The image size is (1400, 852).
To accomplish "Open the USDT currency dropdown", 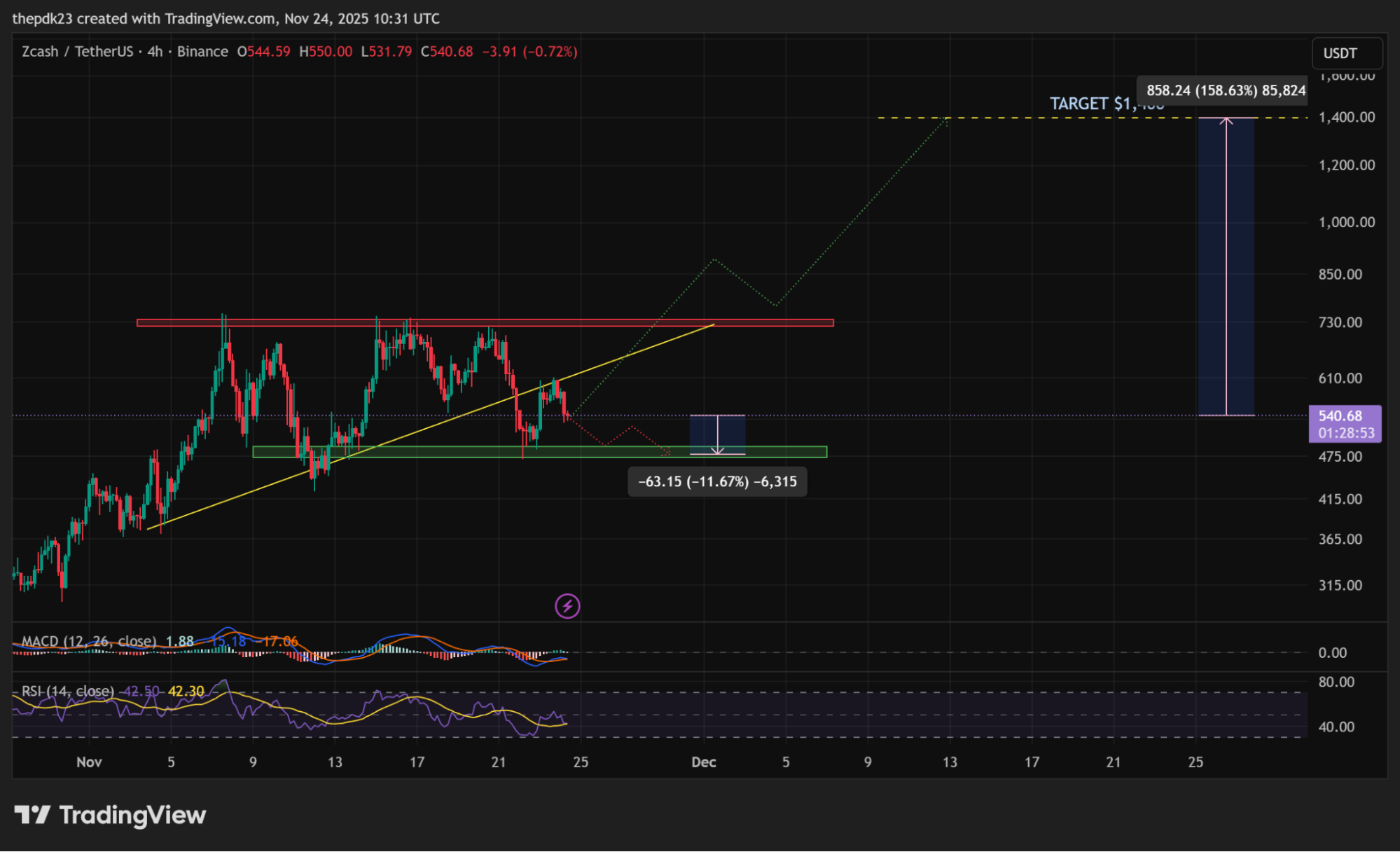I will [x=1345, y=53].
